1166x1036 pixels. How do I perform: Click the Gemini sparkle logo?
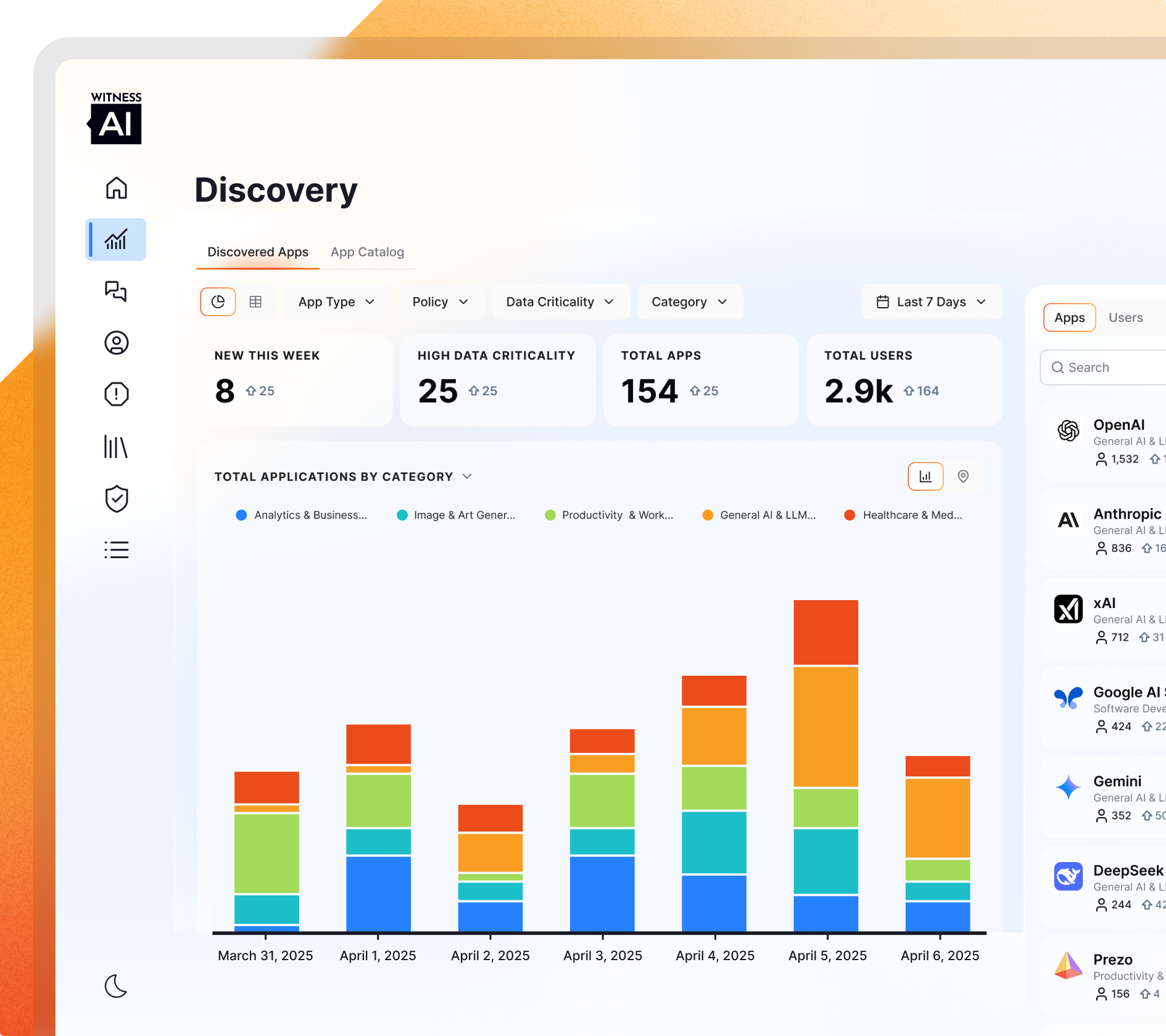tap(1069, 787)
